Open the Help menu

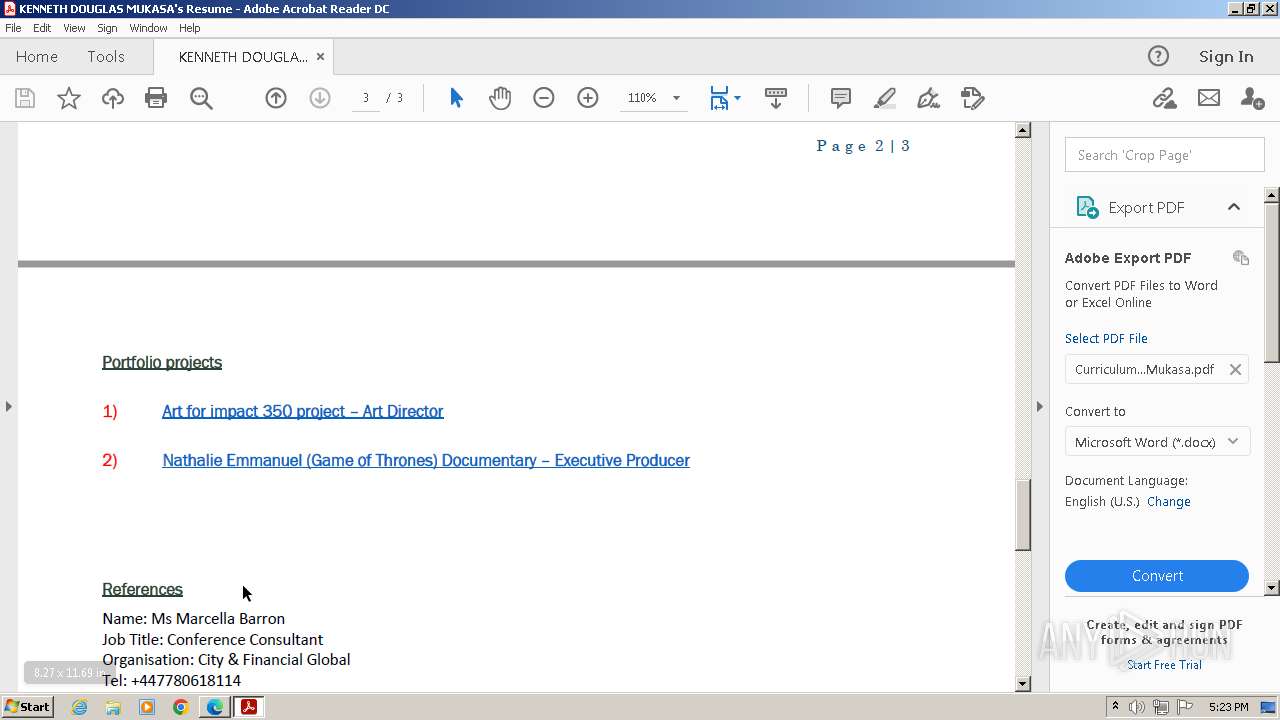click(x=190, y=28)
